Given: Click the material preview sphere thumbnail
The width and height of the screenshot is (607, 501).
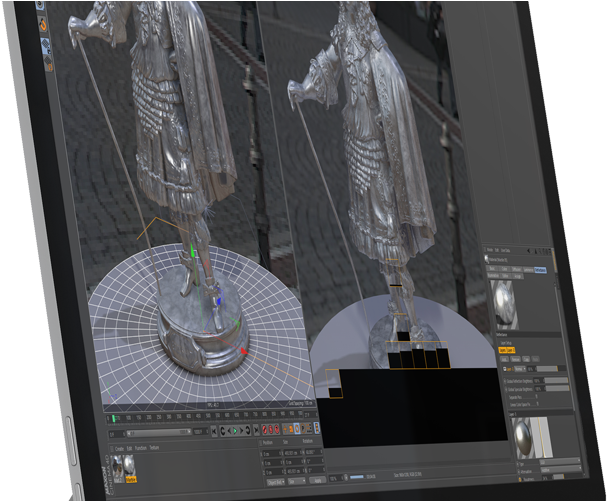Looking at the screenshot, I should coord(504,304).
